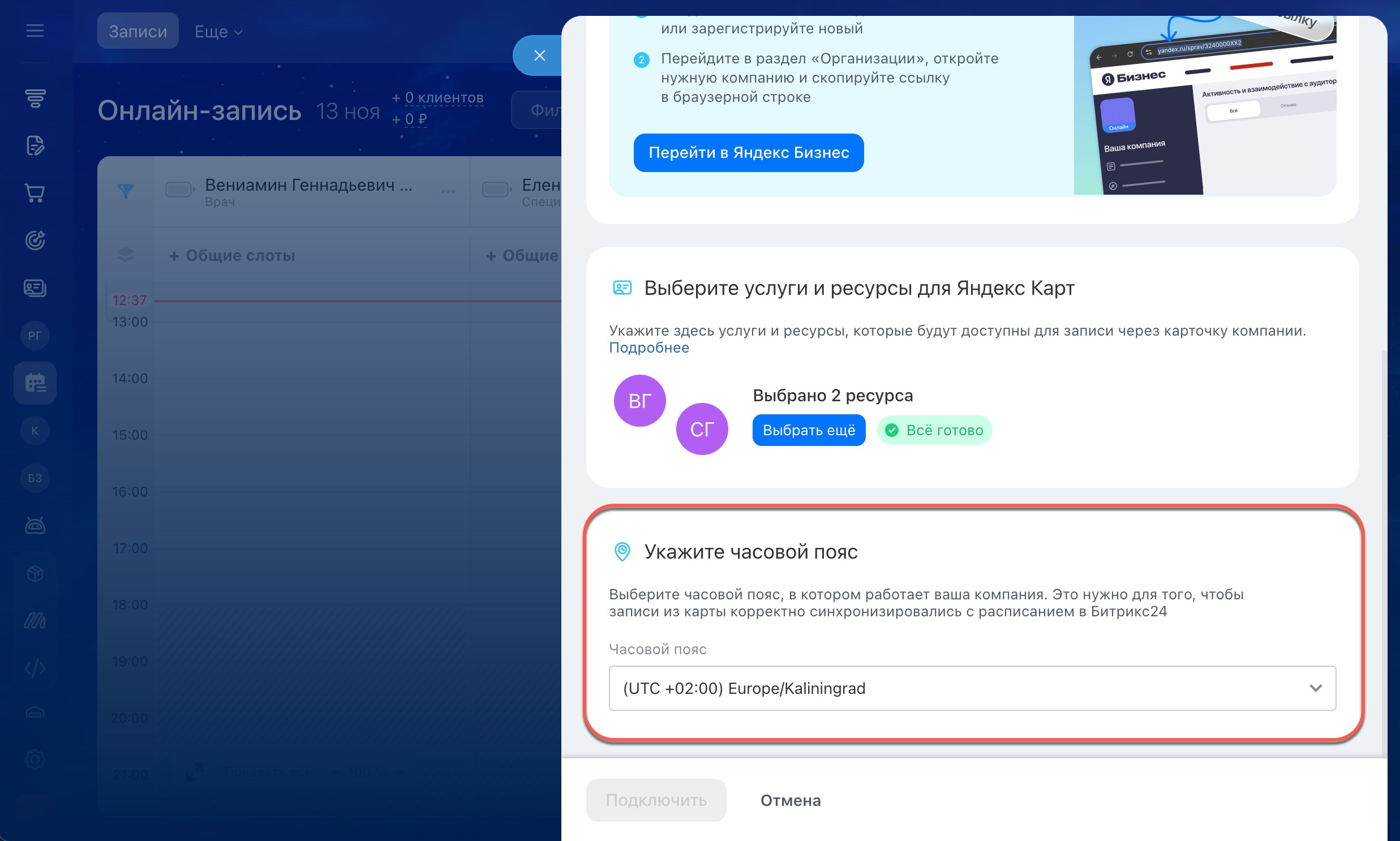Click the copilot robot sidebar icon
1400x841 pixels.
[35, 526]
